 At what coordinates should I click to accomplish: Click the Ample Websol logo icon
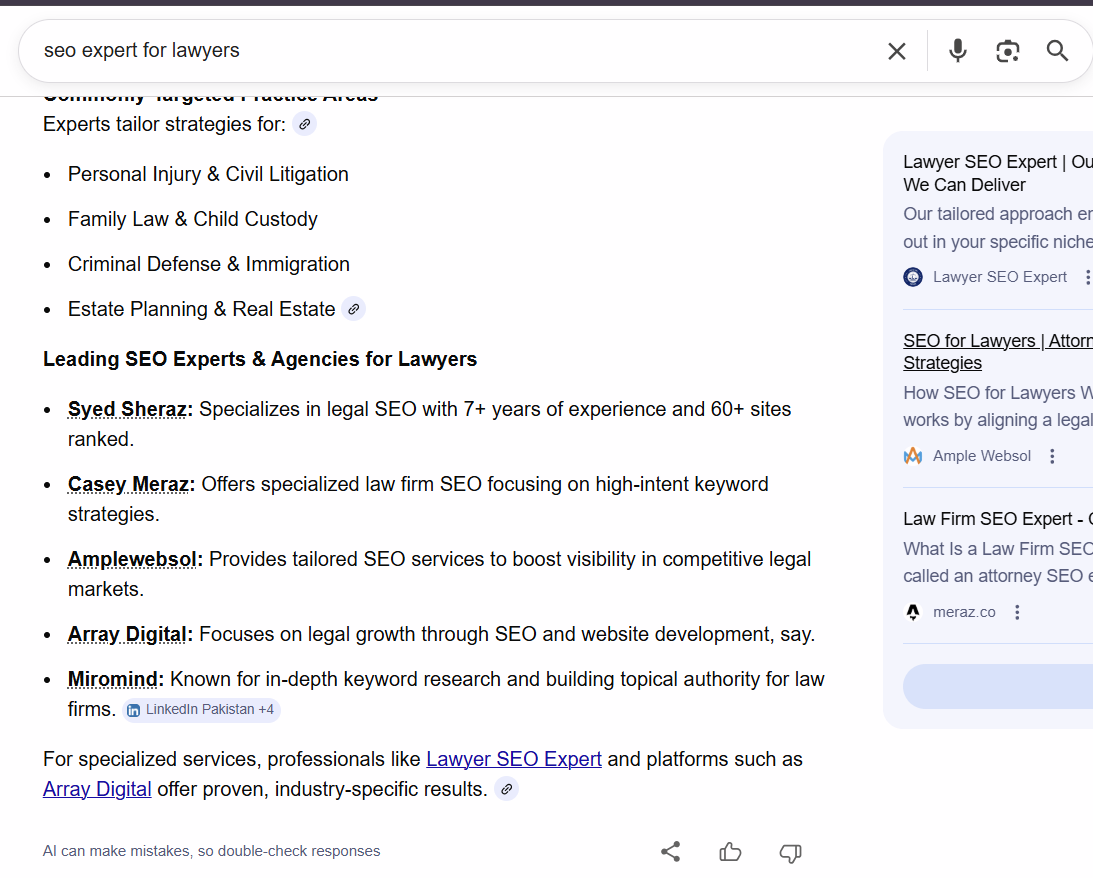(x=913, y=455)
